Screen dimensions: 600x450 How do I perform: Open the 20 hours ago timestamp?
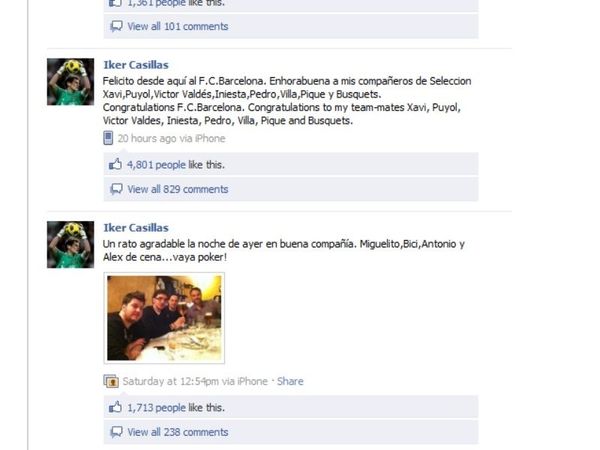(147, 138)
